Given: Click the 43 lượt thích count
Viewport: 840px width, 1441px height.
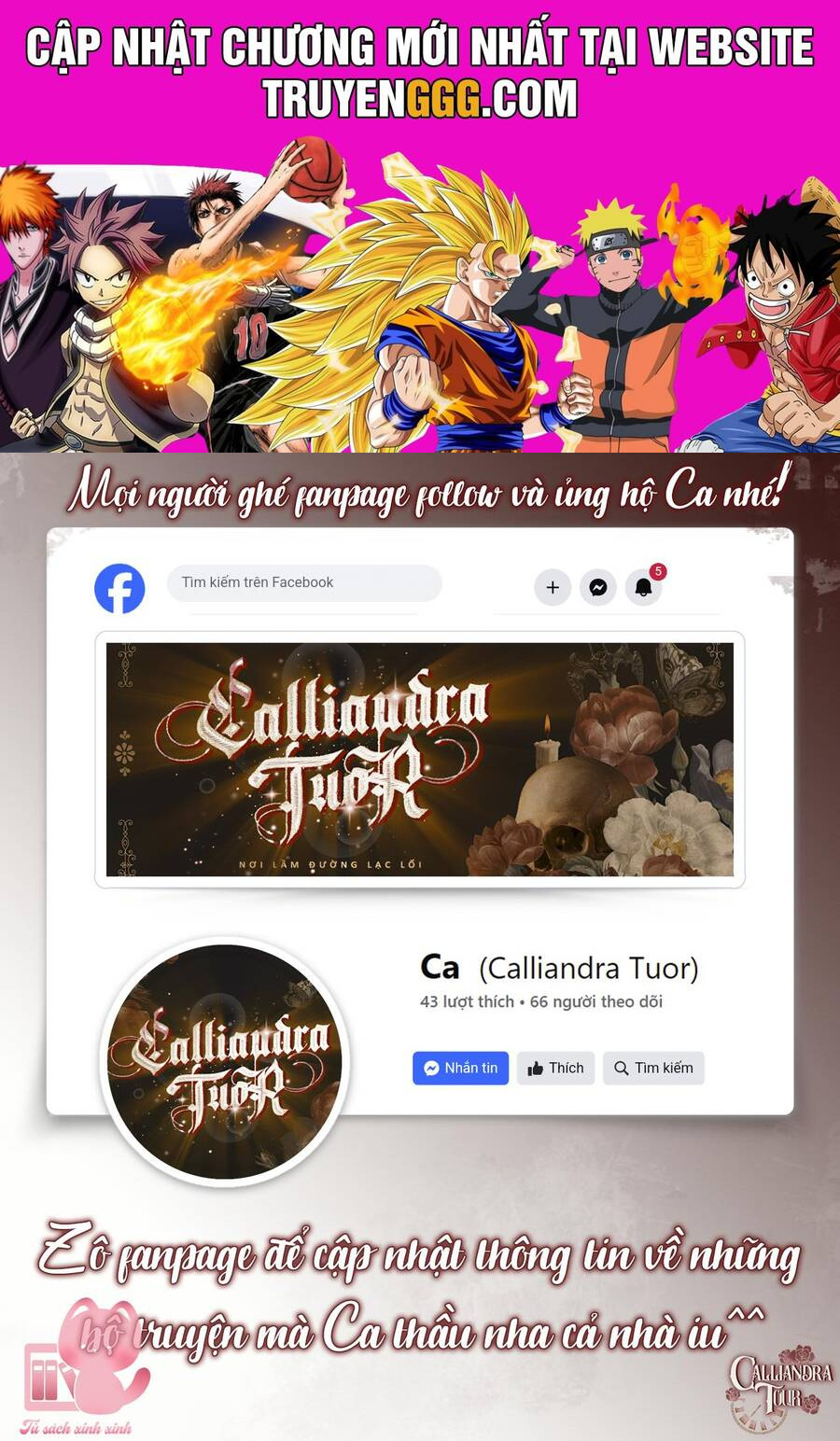Looking at the screenshot, I should click(467, 1001).
